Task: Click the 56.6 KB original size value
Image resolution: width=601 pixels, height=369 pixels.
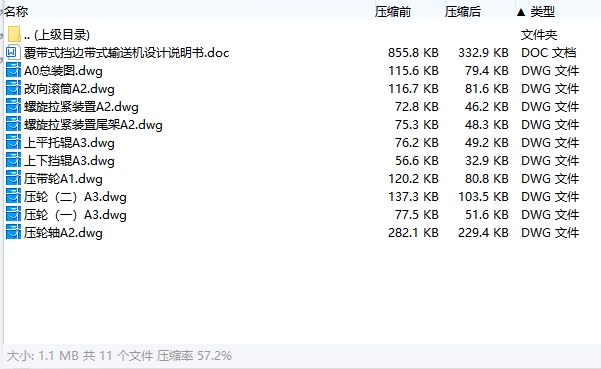Action: click(417, 161)
